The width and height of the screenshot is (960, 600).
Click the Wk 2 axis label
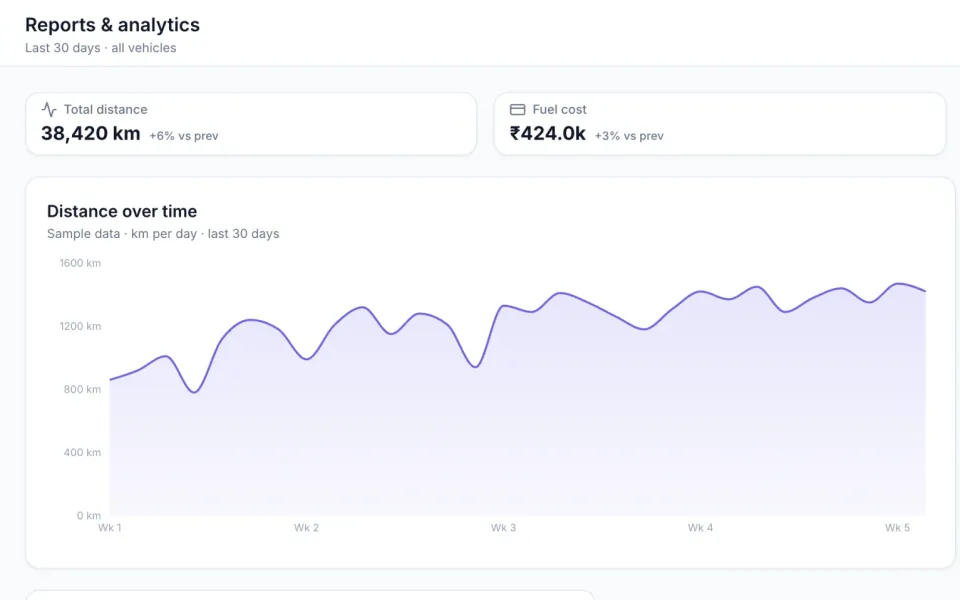tap(306, 528)
